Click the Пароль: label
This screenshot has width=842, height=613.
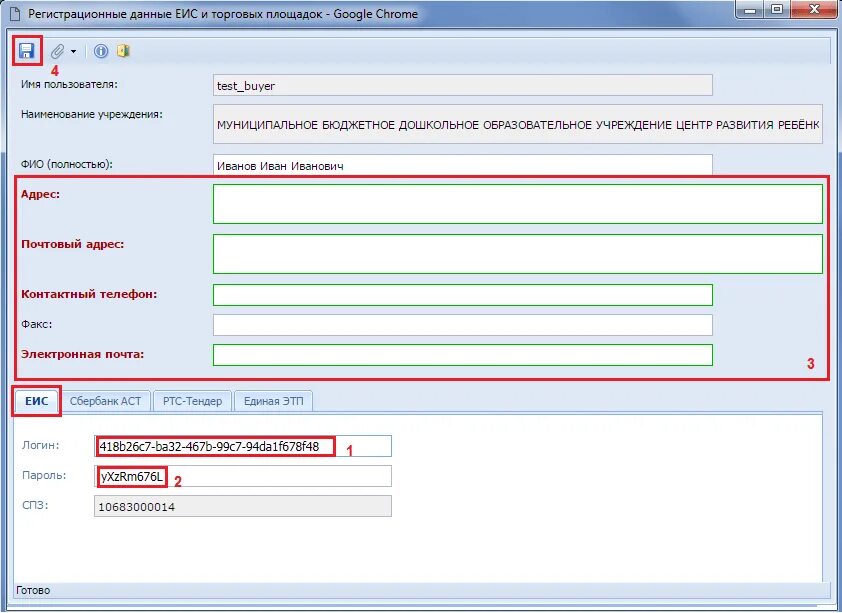coord(44,475)
